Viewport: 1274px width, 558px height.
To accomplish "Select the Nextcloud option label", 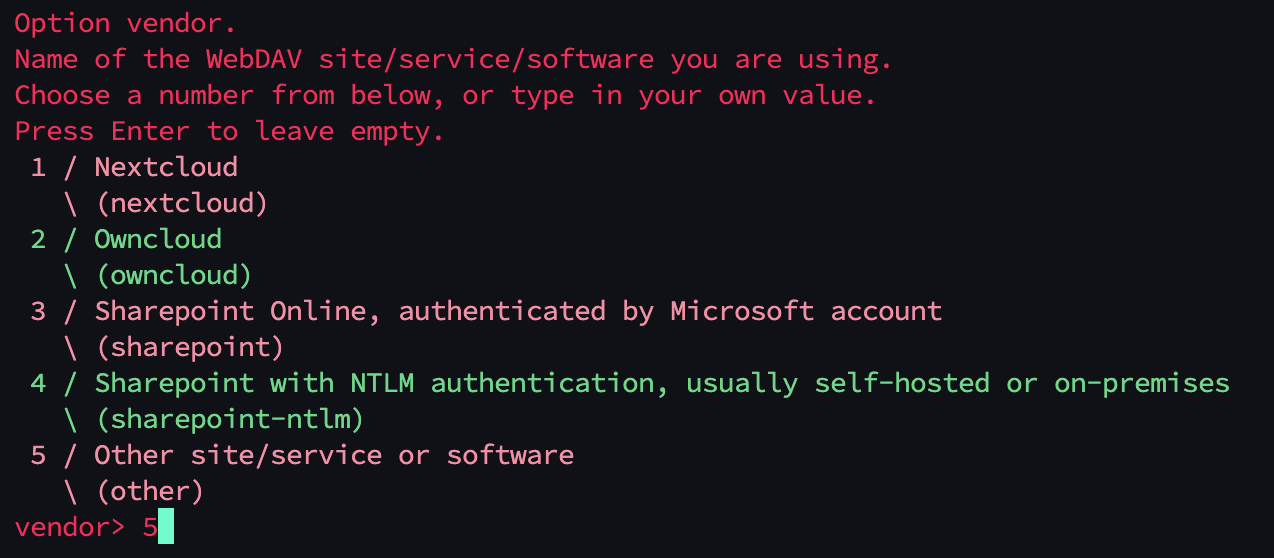I will (x=166, y=167).
